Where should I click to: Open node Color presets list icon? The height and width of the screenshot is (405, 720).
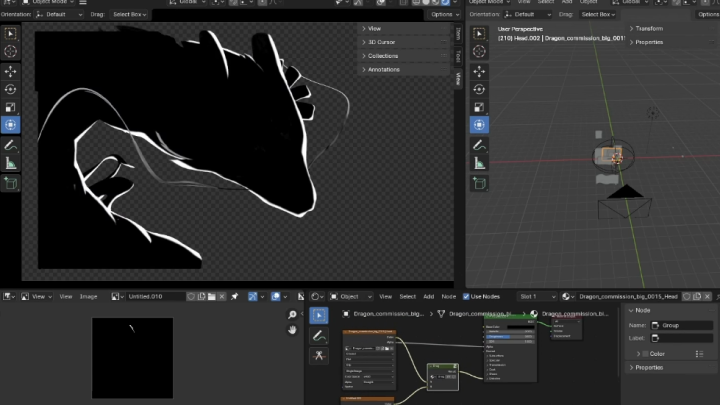coord(699,354)
